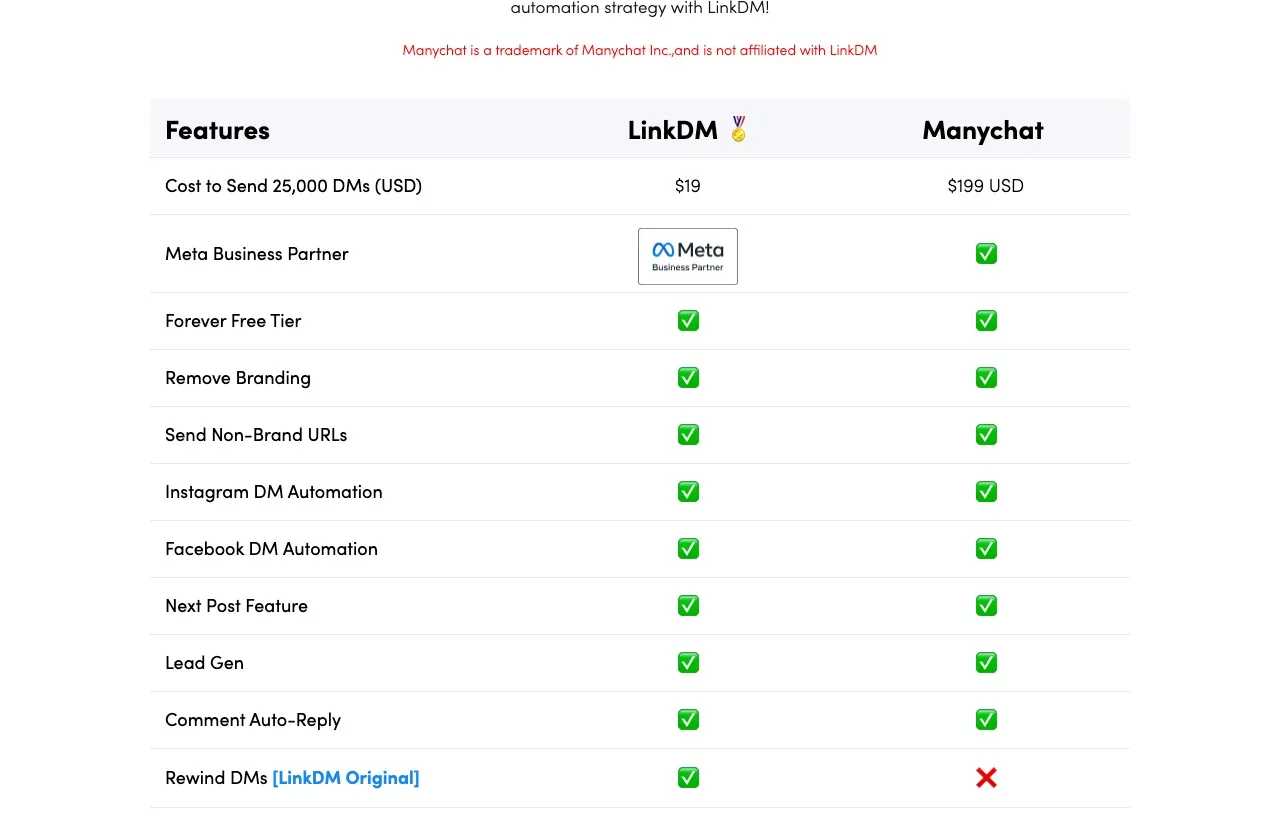Click the 'Rewind DMs' label text

pyautogui.click(x=216, y=778)
